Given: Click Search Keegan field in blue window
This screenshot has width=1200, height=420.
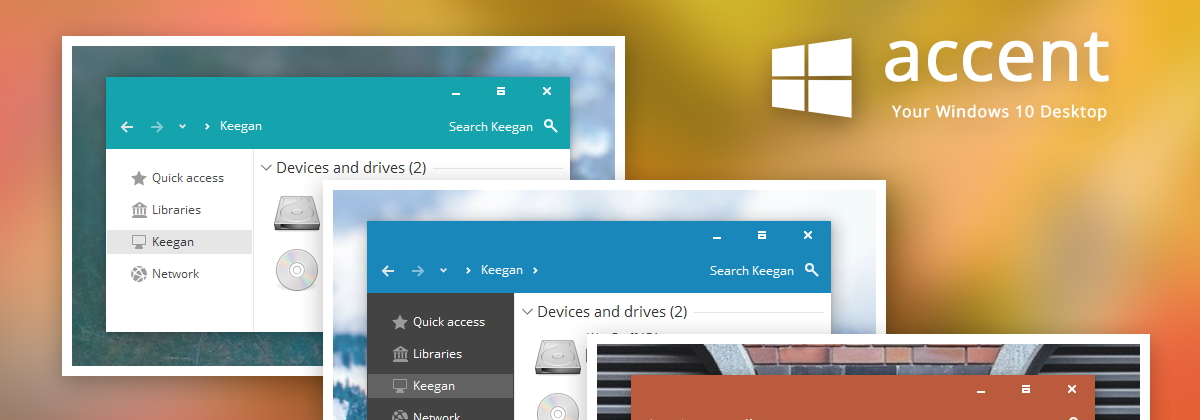Looking at the screenshot, I should 752,270.
